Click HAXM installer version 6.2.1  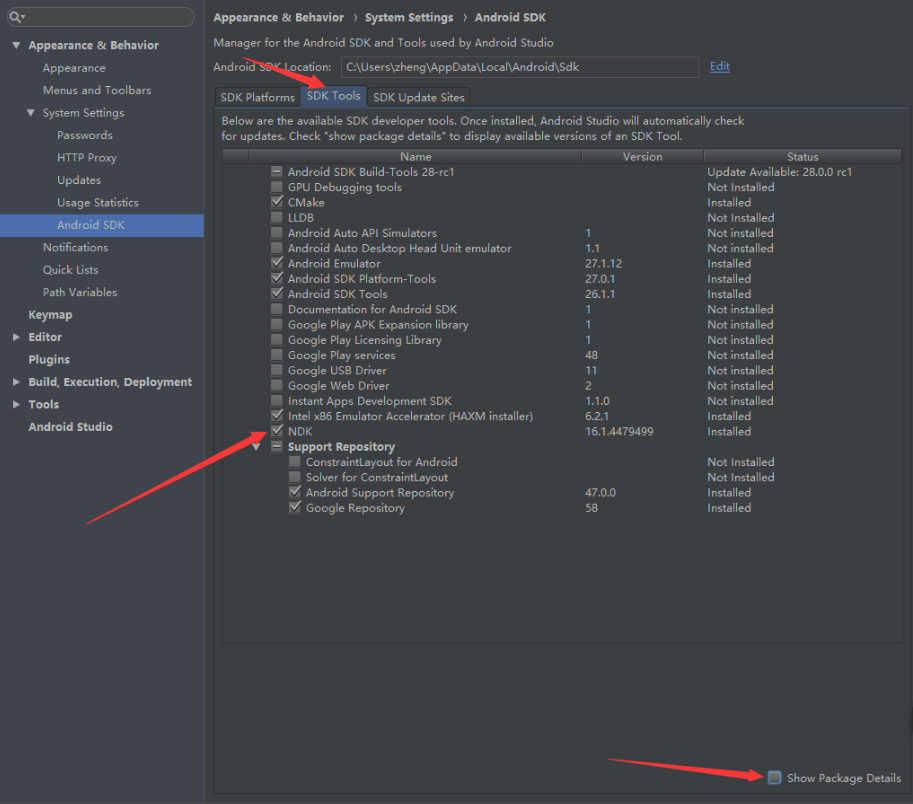coord(597,416)
